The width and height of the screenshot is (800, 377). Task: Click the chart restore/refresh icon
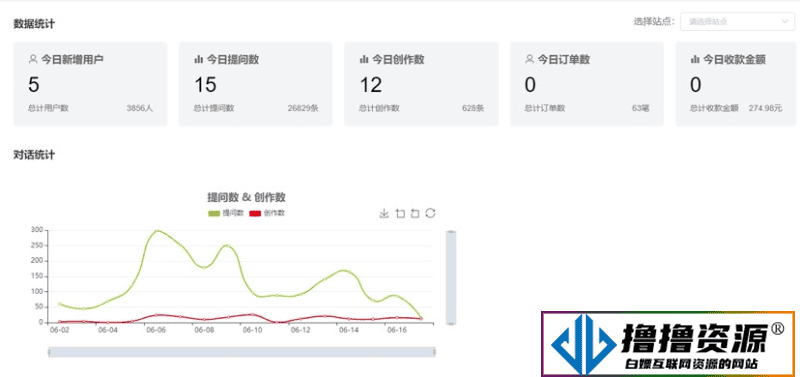(x=430, y=213)
